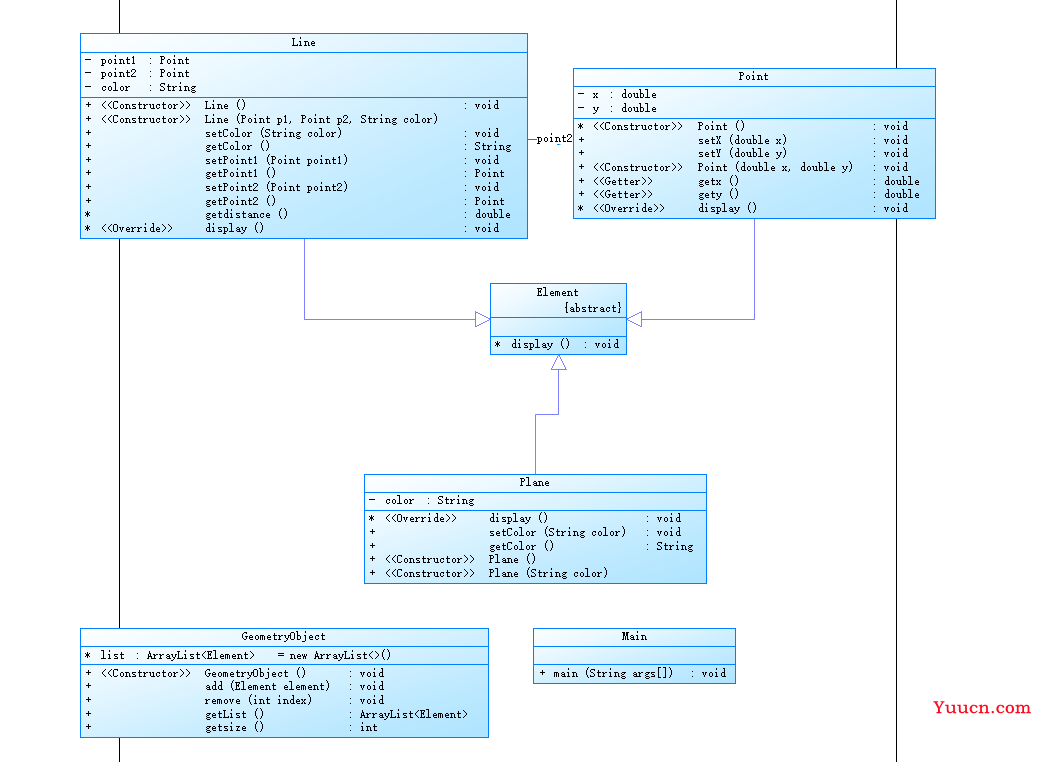
Task: Click the Element abstract class header
Action: [557, 293]
